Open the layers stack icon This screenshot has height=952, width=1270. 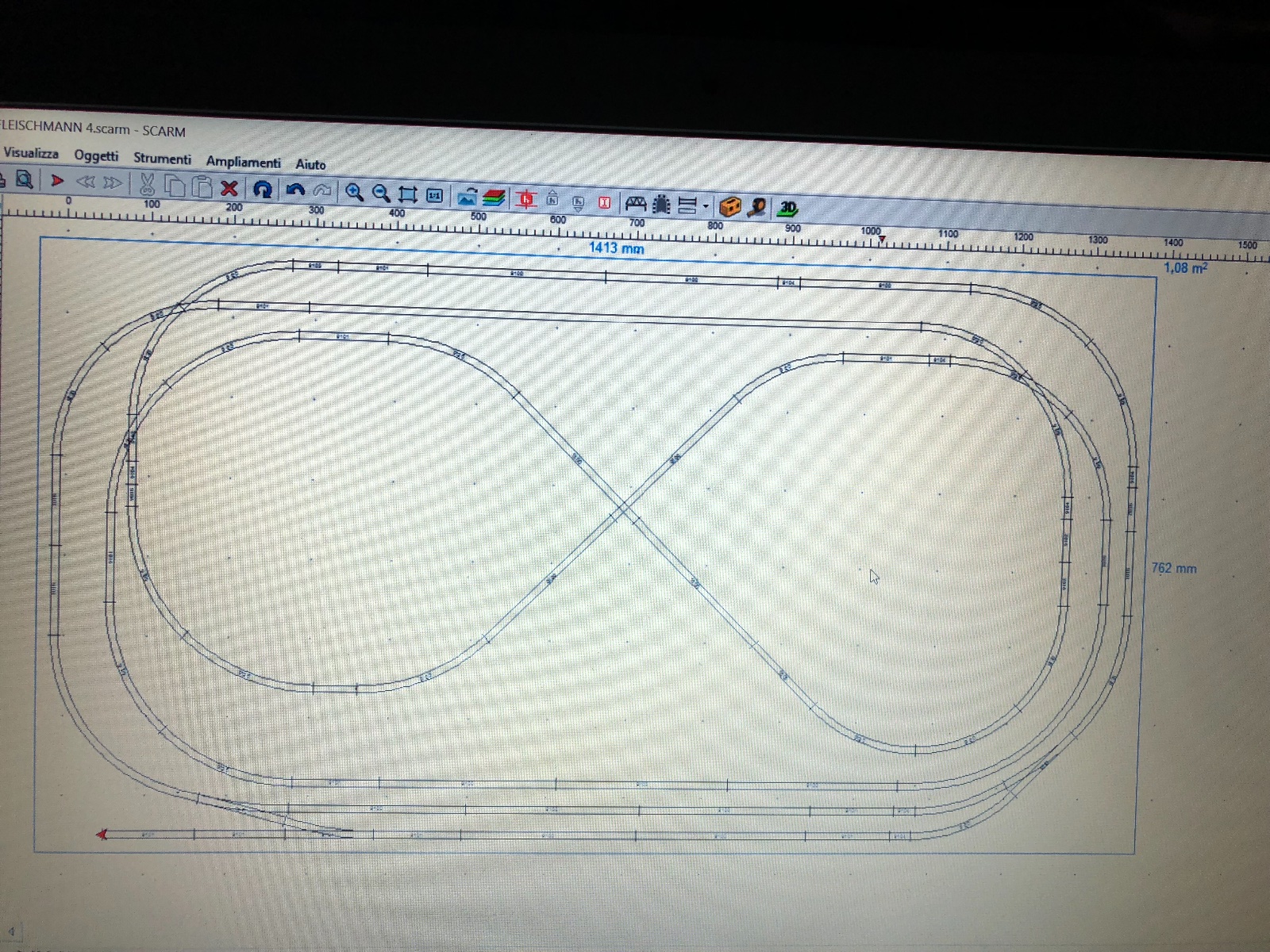(x=494, y=198)
